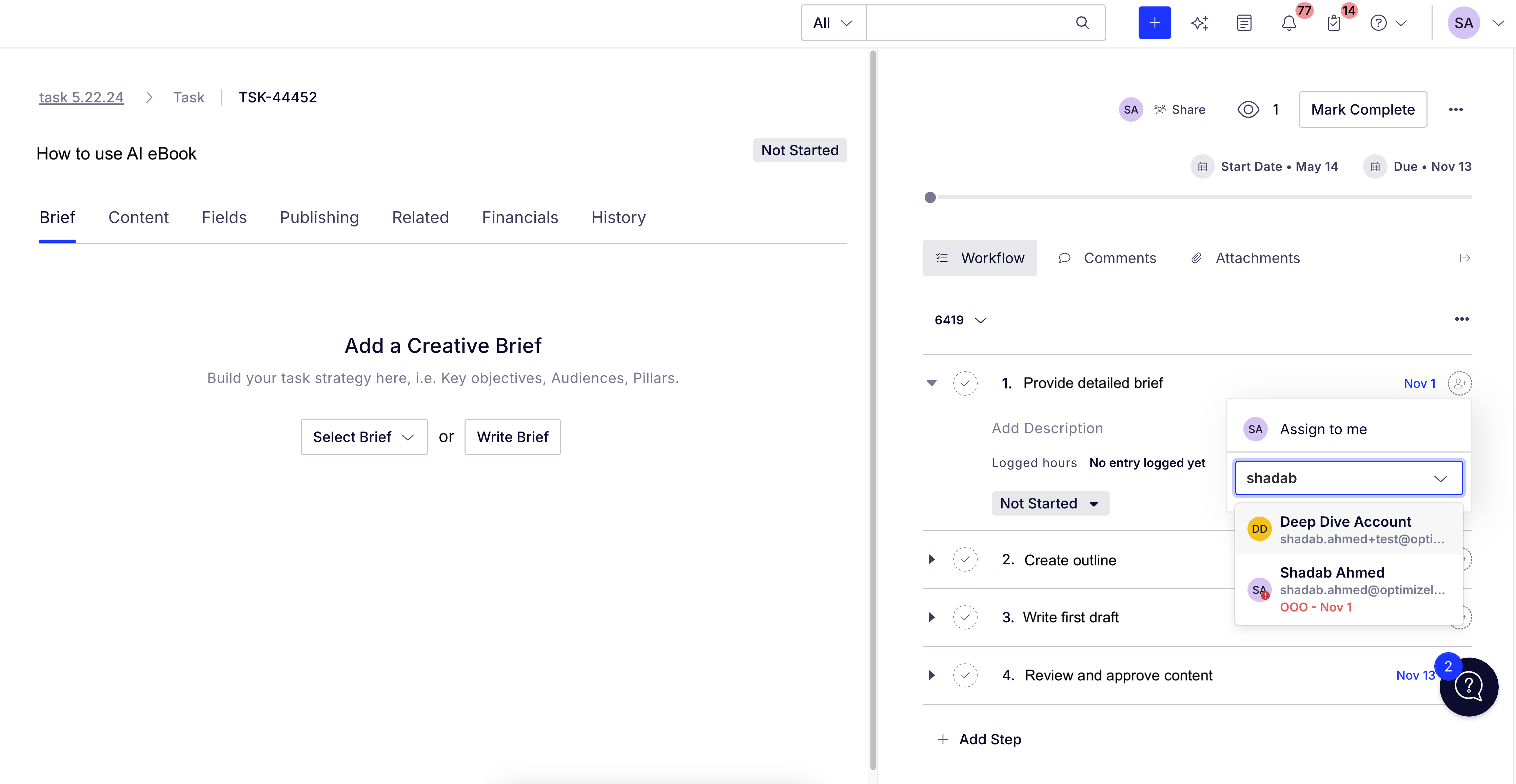Click the Write Brief button
This screenshot has height=784, width=1516.
coord(513,437)
